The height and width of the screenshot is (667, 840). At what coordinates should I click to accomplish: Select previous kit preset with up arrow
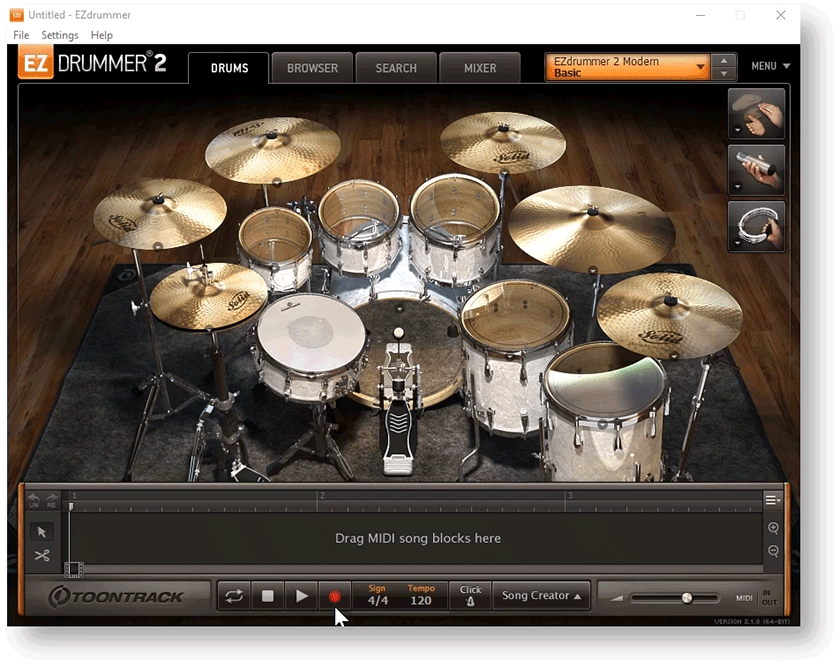(x=724, y=61)
